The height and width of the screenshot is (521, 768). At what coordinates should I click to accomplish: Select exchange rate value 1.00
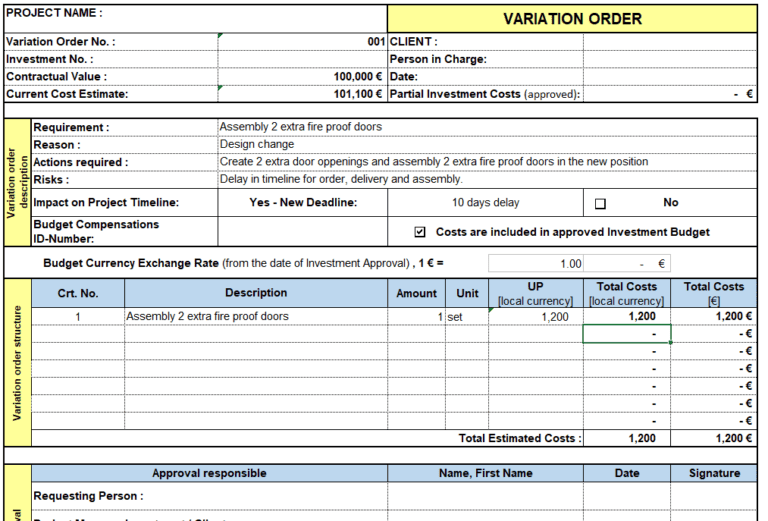536,264
